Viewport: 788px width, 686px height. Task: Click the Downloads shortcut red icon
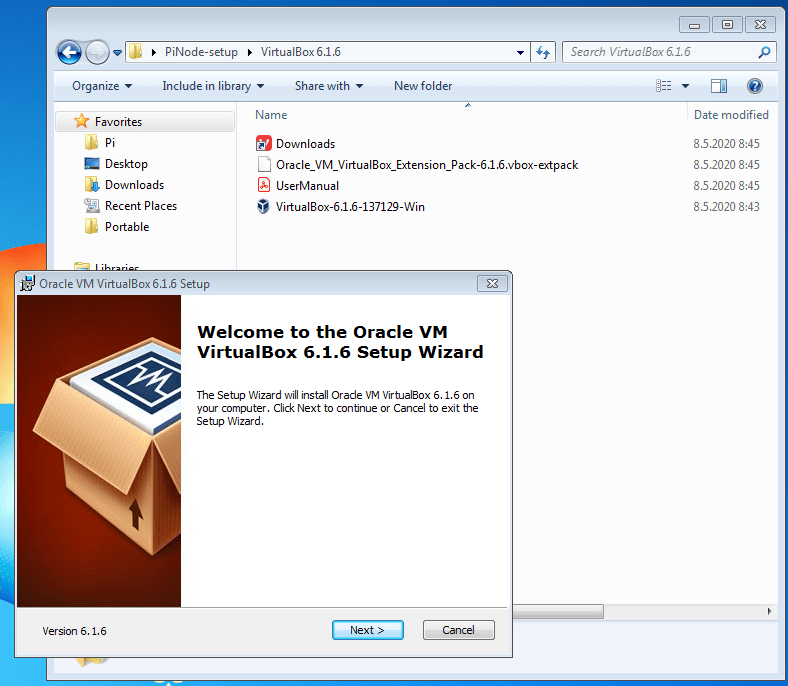tap(264, 144)
